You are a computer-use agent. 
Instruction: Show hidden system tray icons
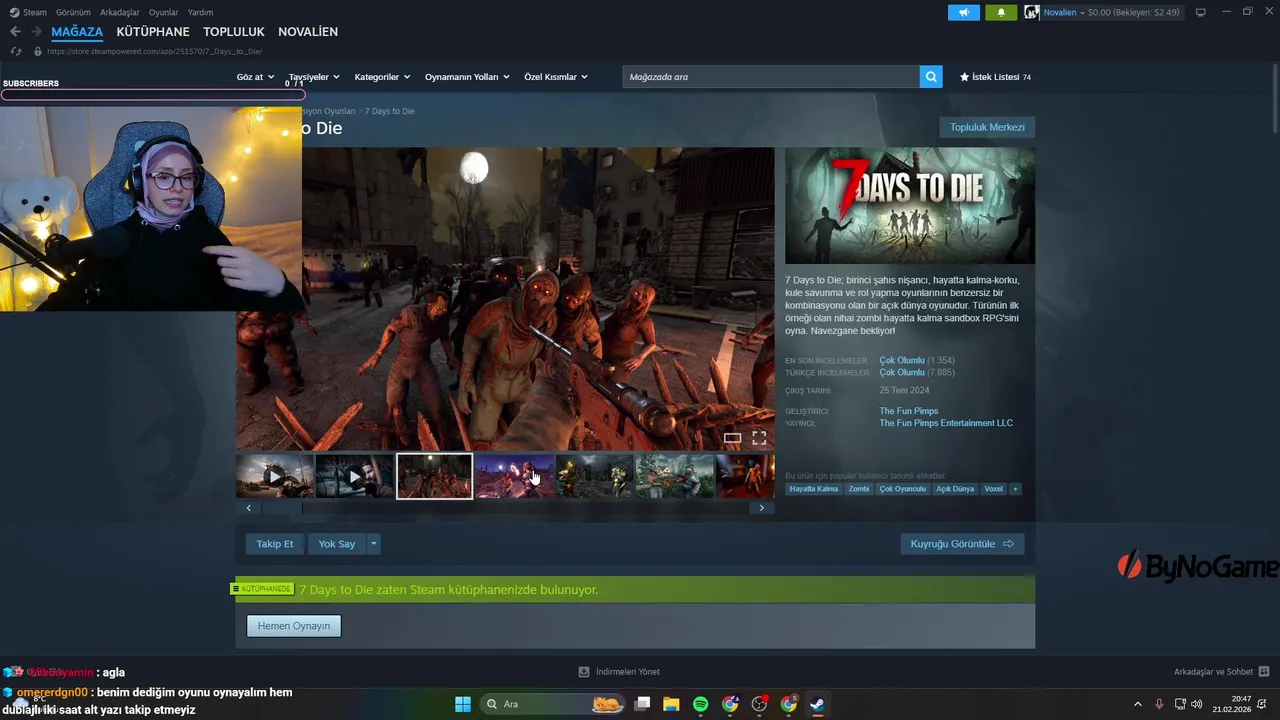[x=1137, y=704]
